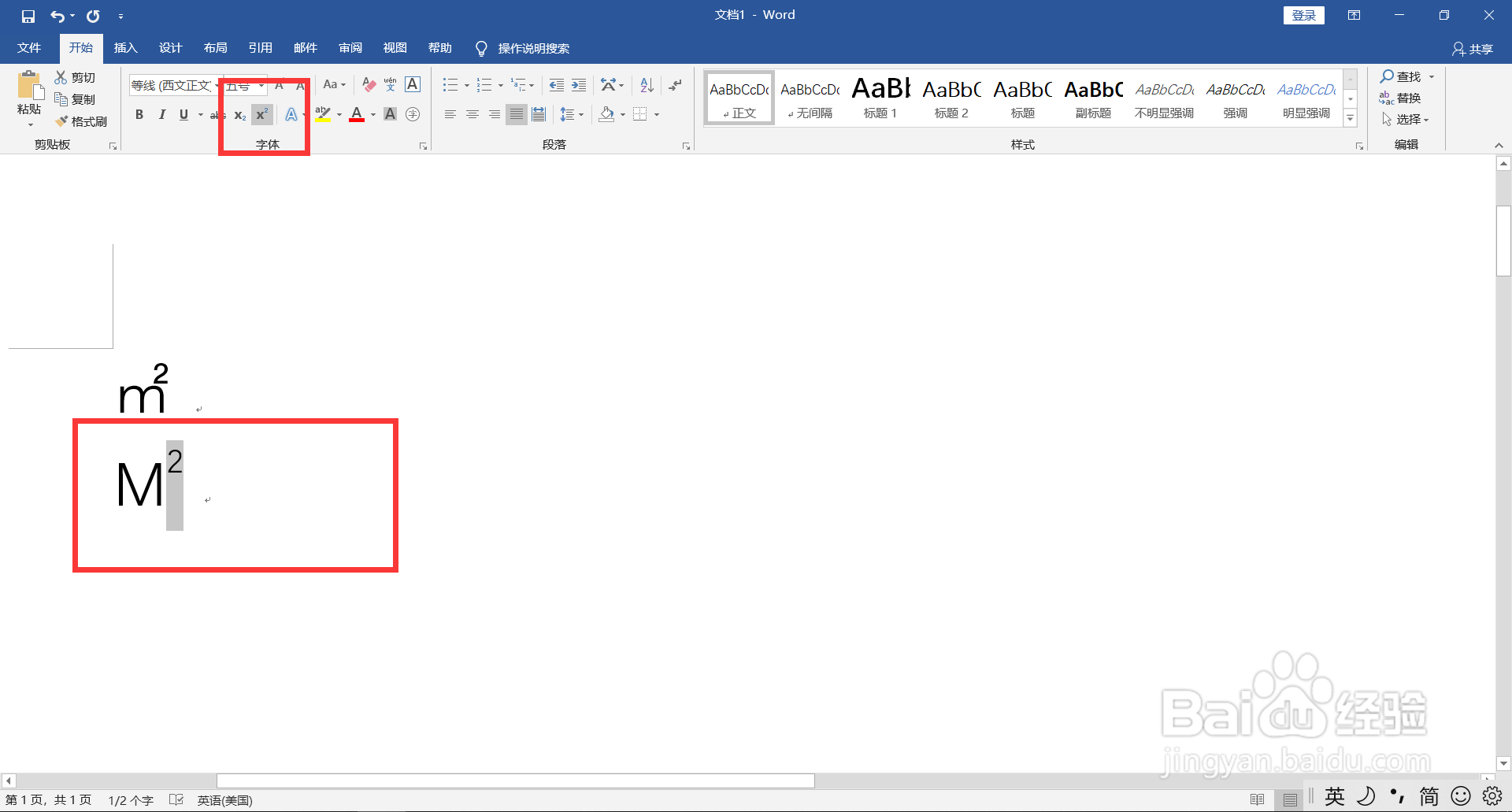Align text left
Viewport: 1512px width, 812px height.
tap(450, 114)
